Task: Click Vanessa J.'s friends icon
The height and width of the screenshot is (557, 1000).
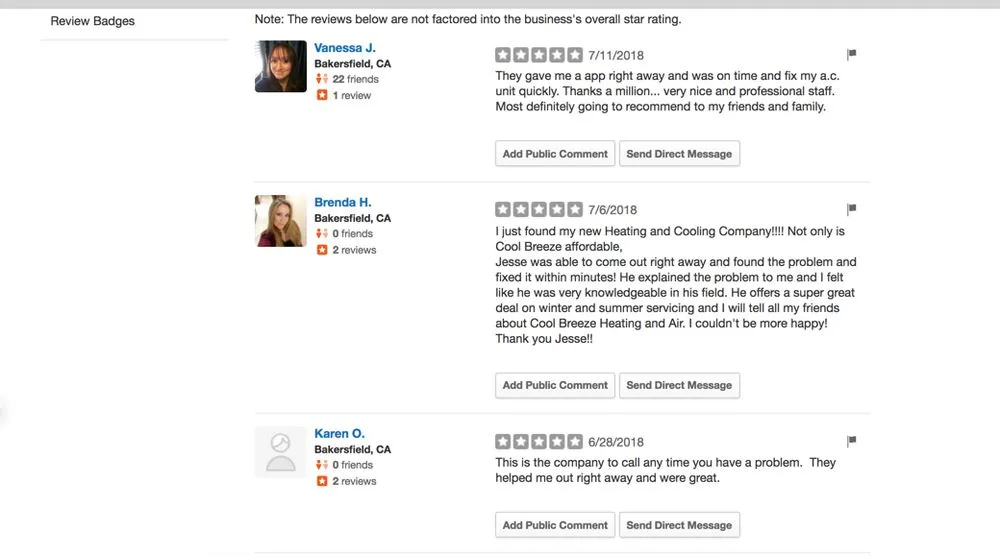Action: coord(322,79)
